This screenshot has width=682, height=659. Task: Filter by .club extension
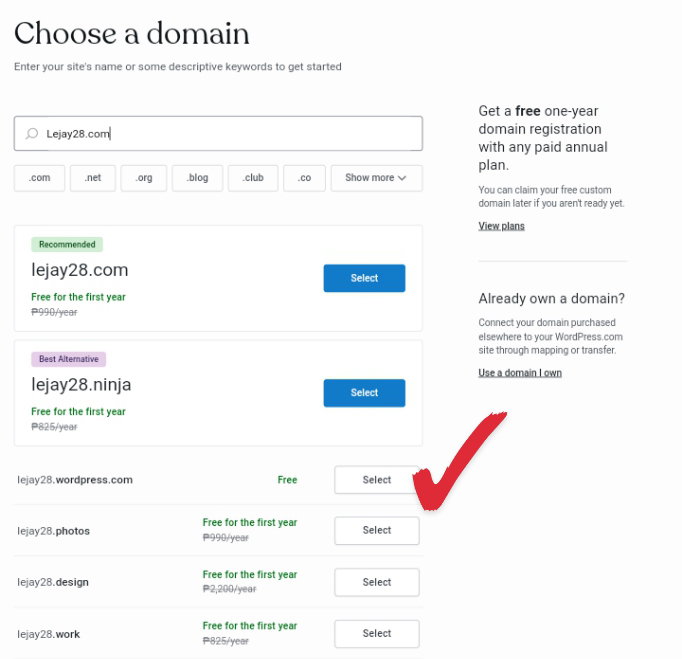[x=253, y=178]
